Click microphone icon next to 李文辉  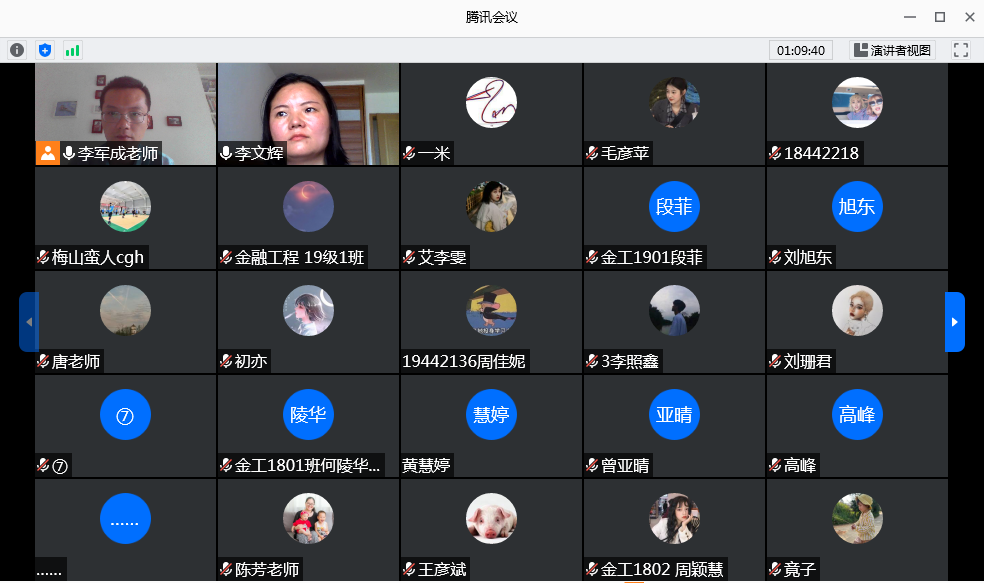tap(226, 153)
